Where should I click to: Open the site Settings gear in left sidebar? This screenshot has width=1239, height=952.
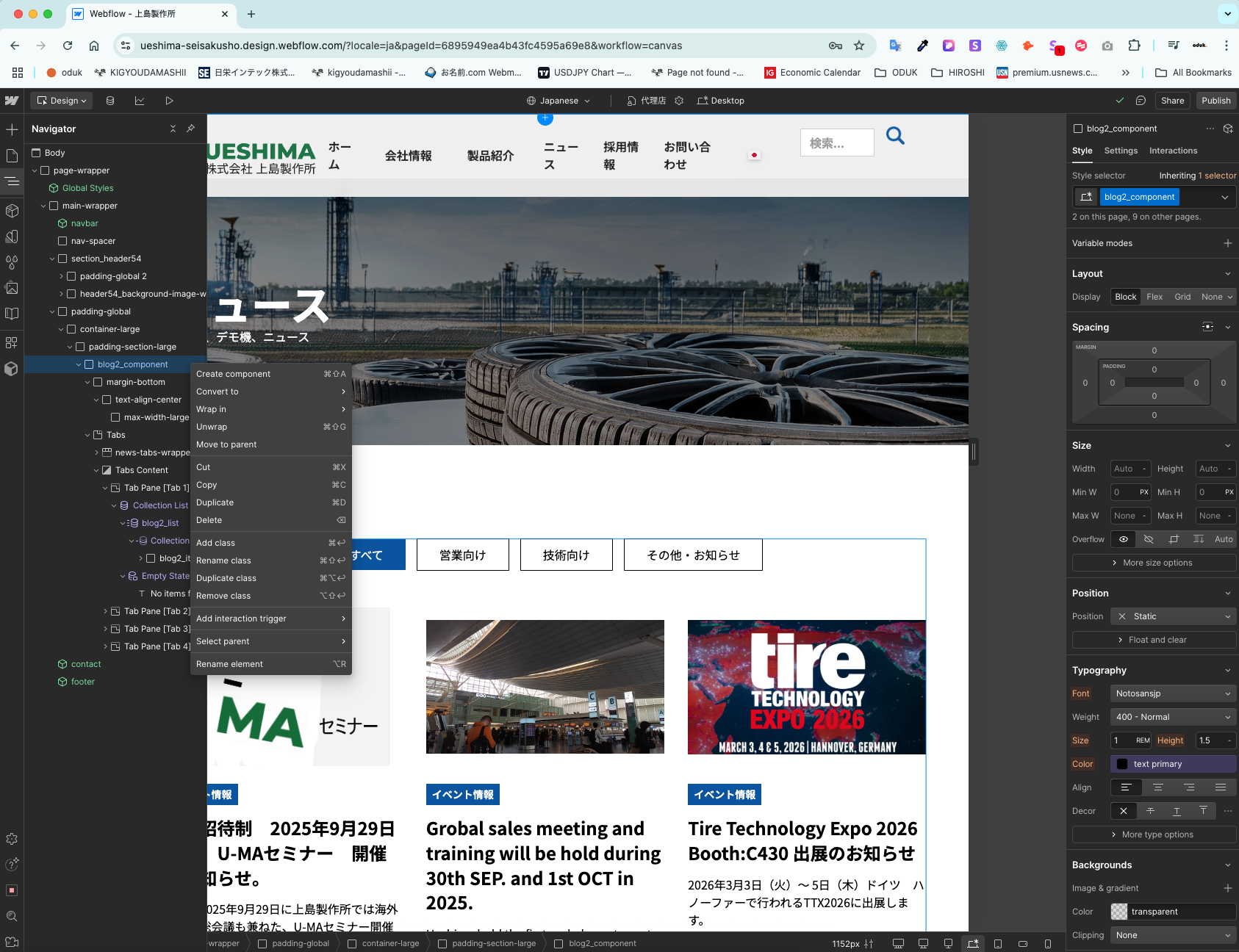click(x=12, y=839)
